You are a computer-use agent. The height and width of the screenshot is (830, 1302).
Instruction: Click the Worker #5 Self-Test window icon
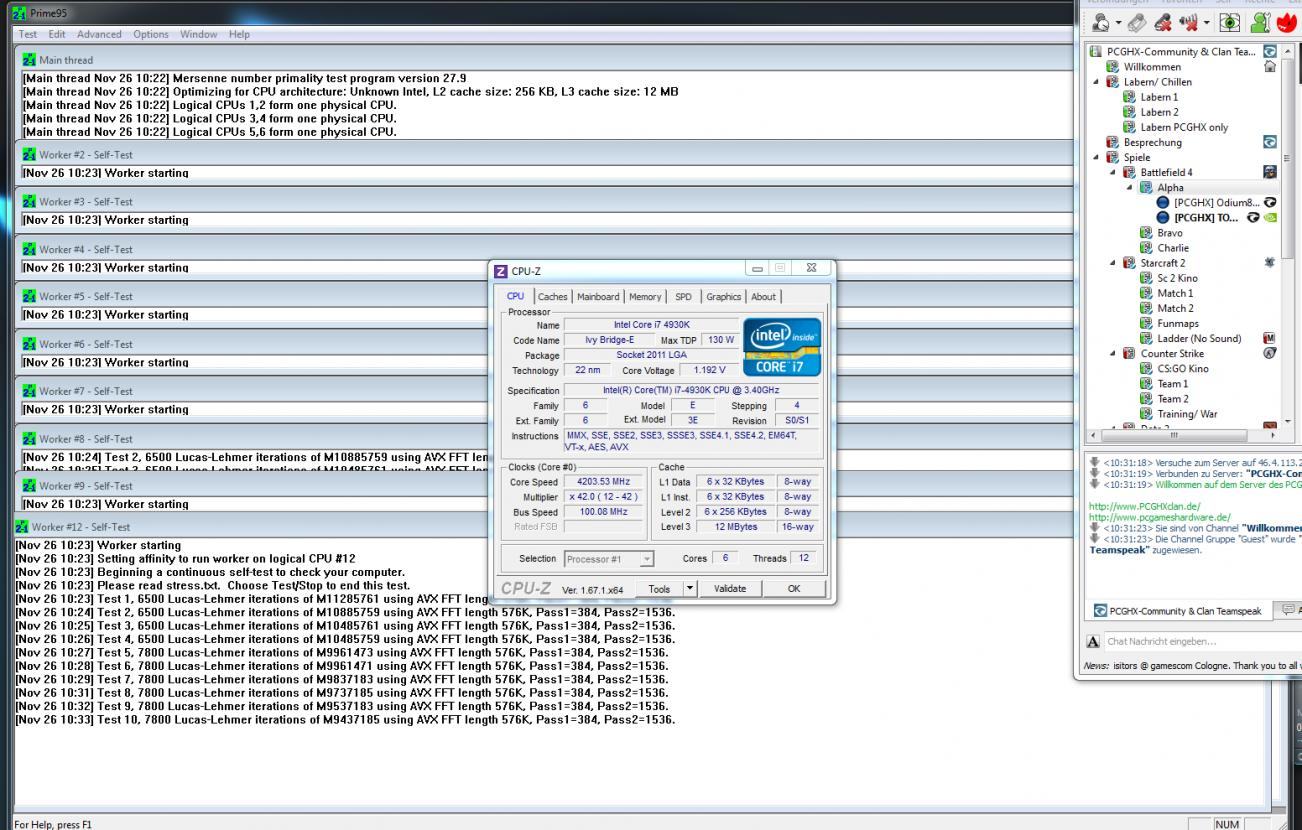[x=29, y=297]
